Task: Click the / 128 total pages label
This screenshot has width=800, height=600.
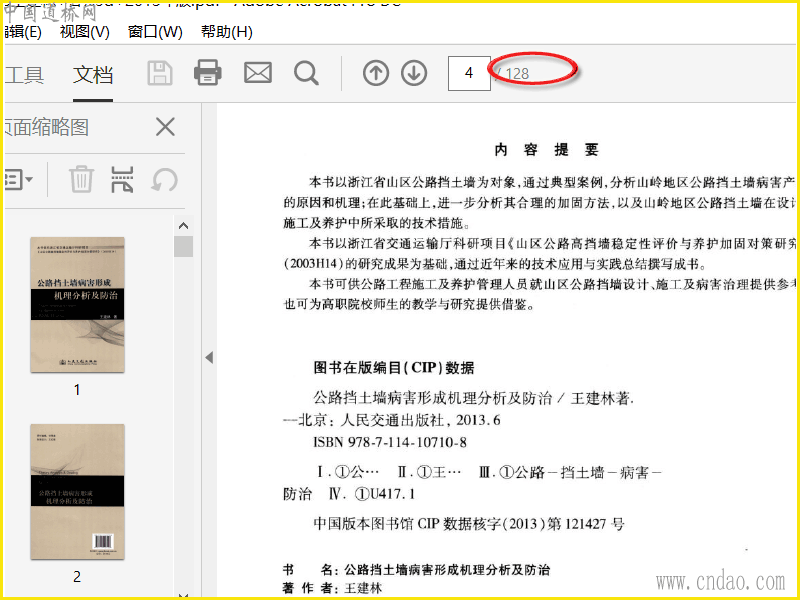Action: (x=512, y=74)
